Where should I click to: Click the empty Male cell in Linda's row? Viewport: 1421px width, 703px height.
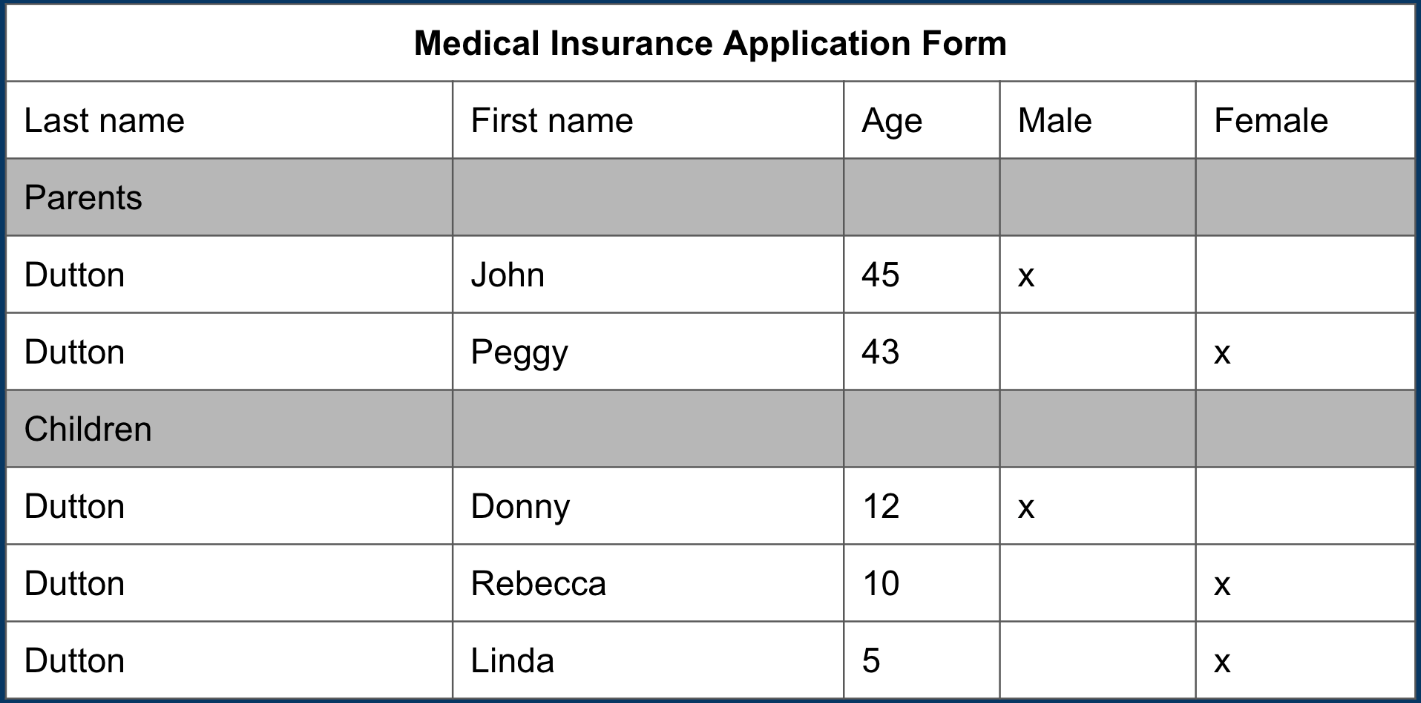point(1097,660)
